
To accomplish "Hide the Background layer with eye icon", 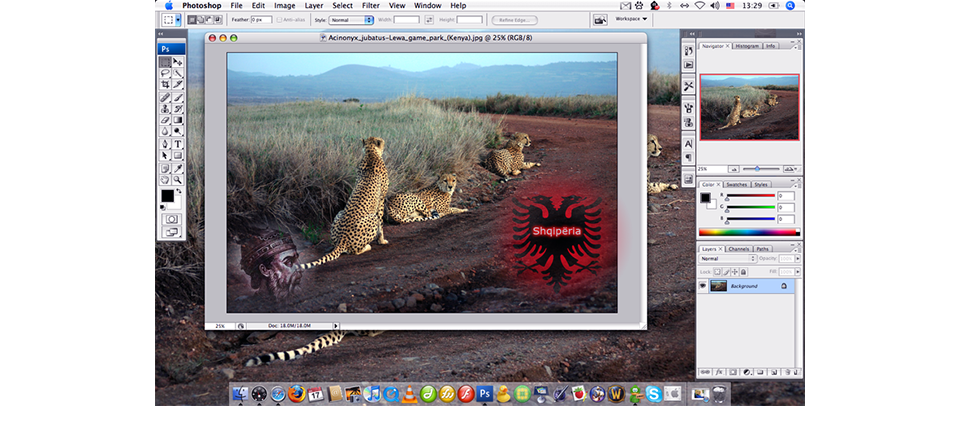I will [703, 285].
